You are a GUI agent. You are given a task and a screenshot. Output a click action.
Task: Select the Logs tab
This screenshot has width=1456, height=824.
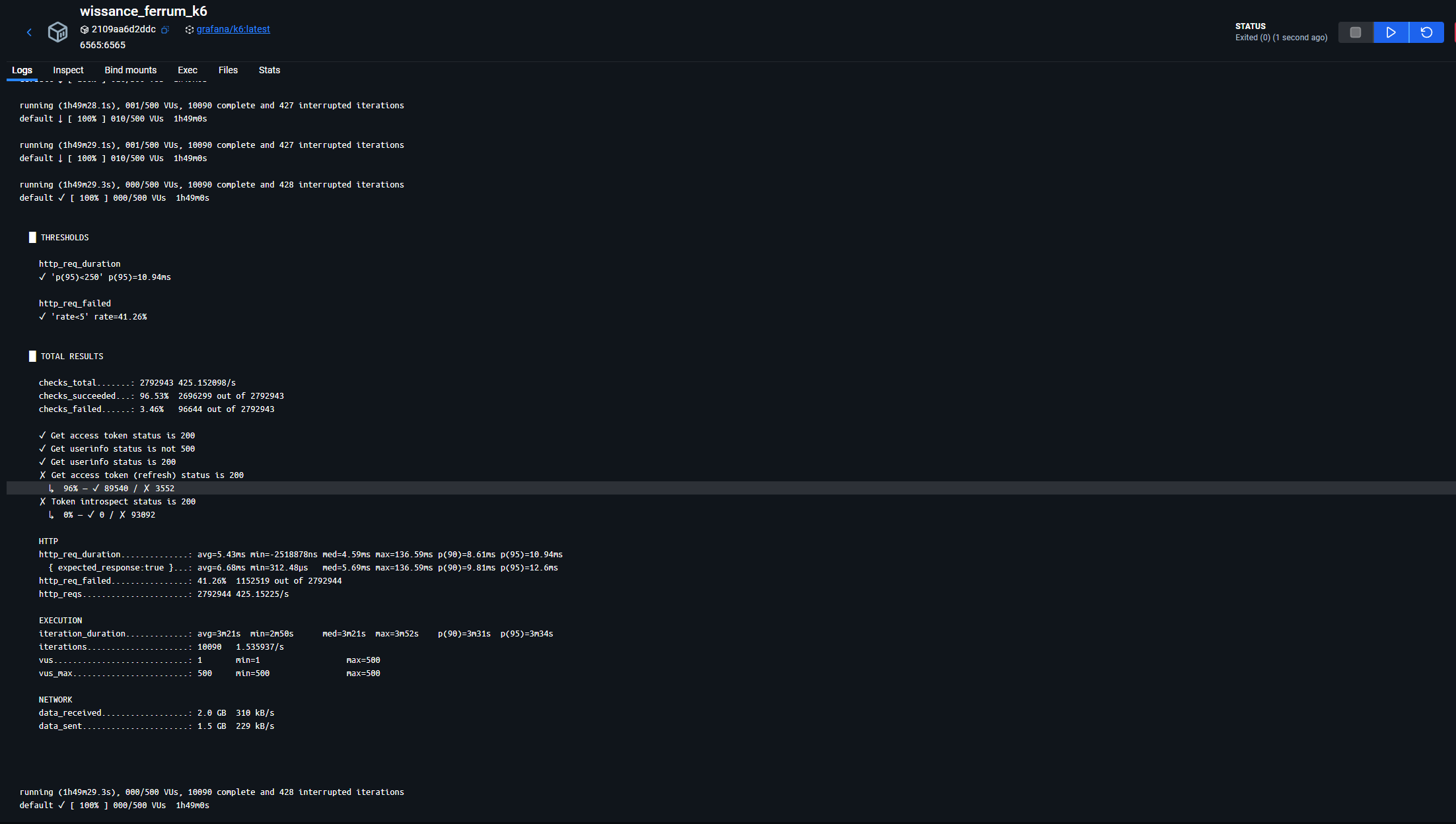[22, 70]
